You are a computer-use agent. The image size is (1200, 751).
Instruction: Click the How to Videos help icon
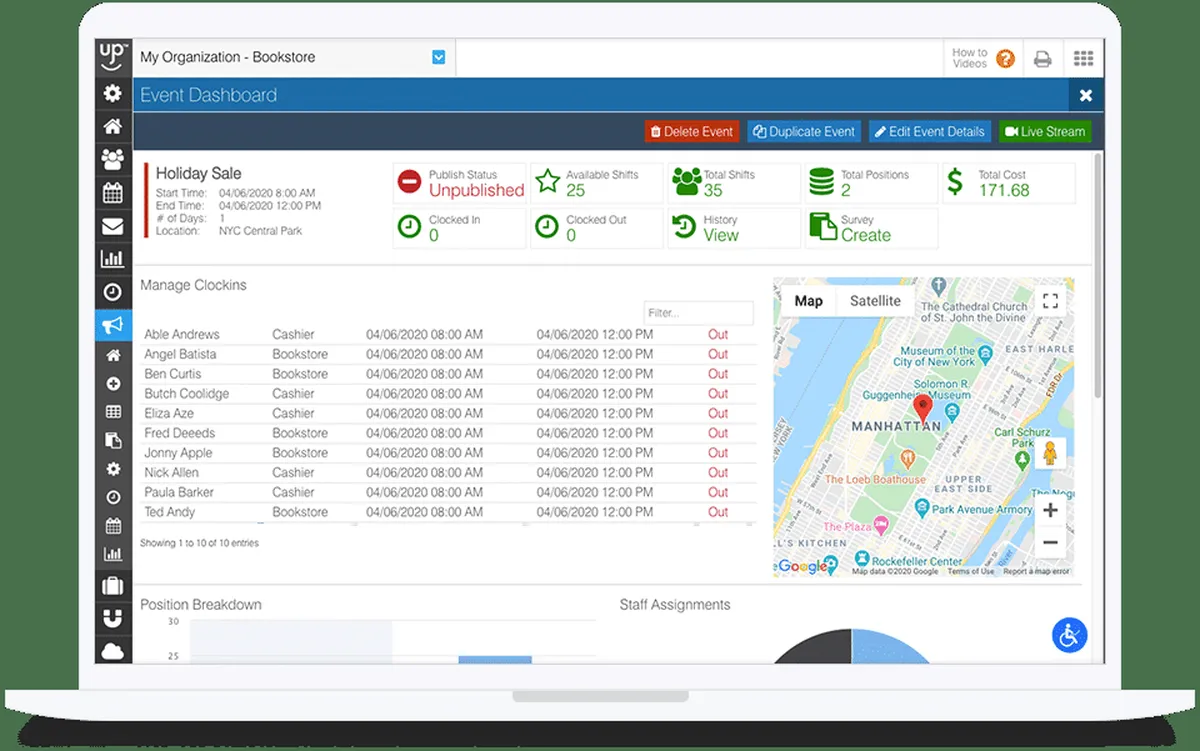(x=1005, y=59)
